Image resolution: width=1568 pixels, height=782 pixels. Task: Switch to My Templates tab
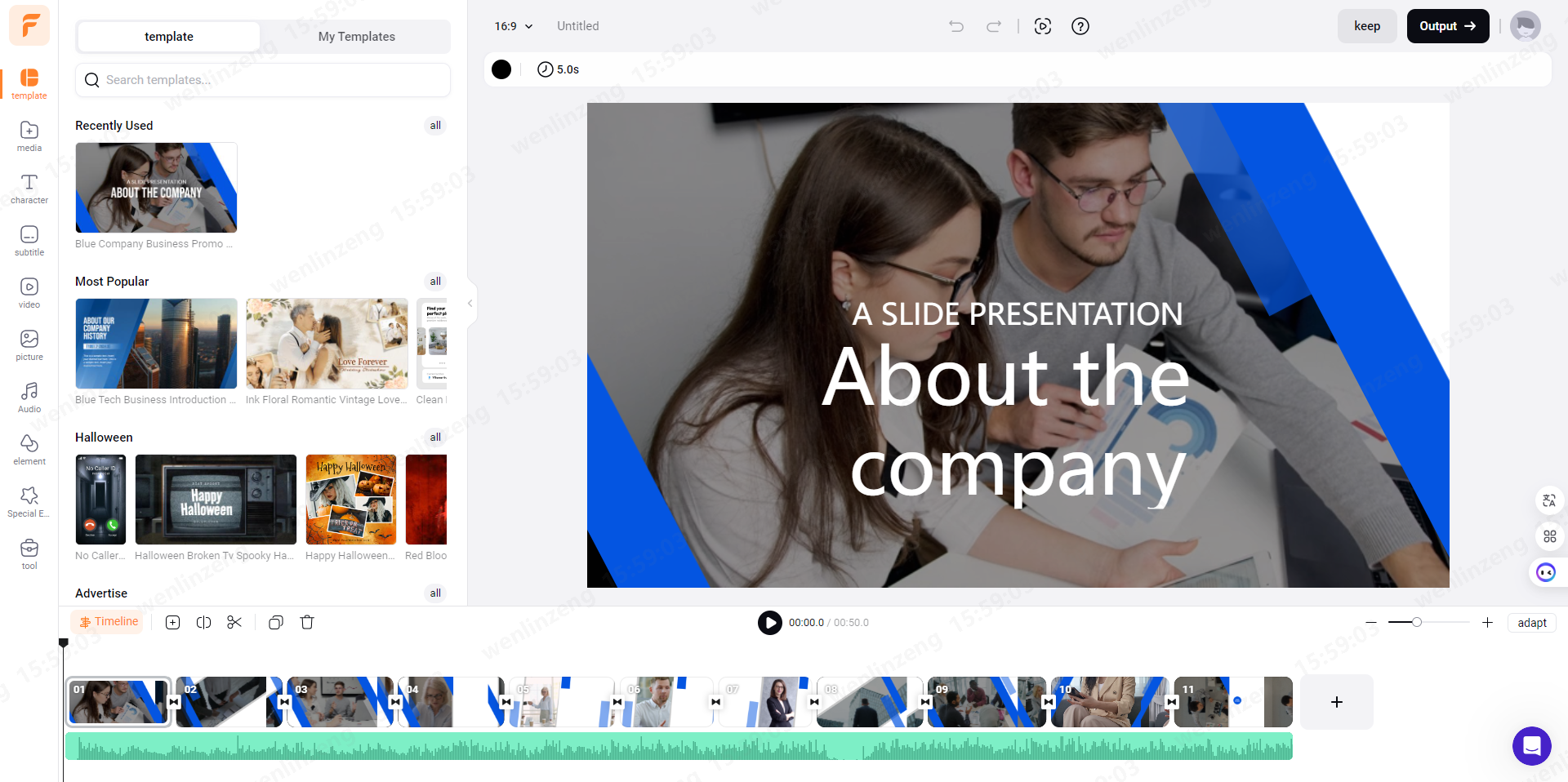pyautogui.click(x=356, y=37)
